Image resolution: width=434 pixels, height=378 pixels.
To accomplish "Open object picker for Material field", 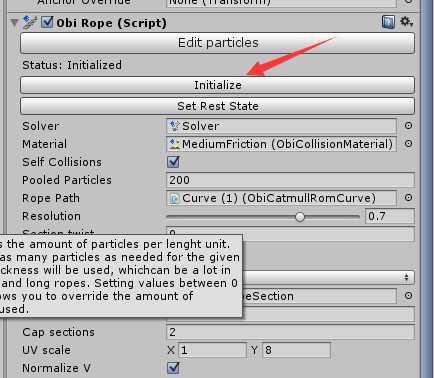I will tap(408, 144).
